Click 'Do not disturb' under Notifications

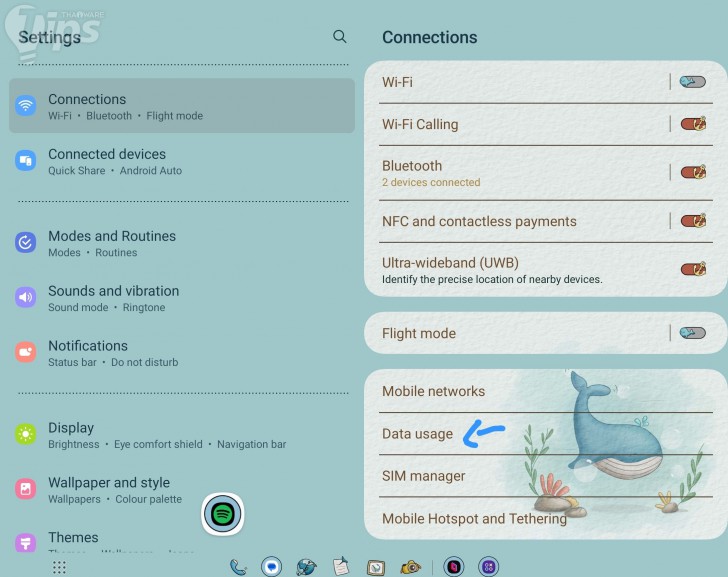click(x=144, y=362)
